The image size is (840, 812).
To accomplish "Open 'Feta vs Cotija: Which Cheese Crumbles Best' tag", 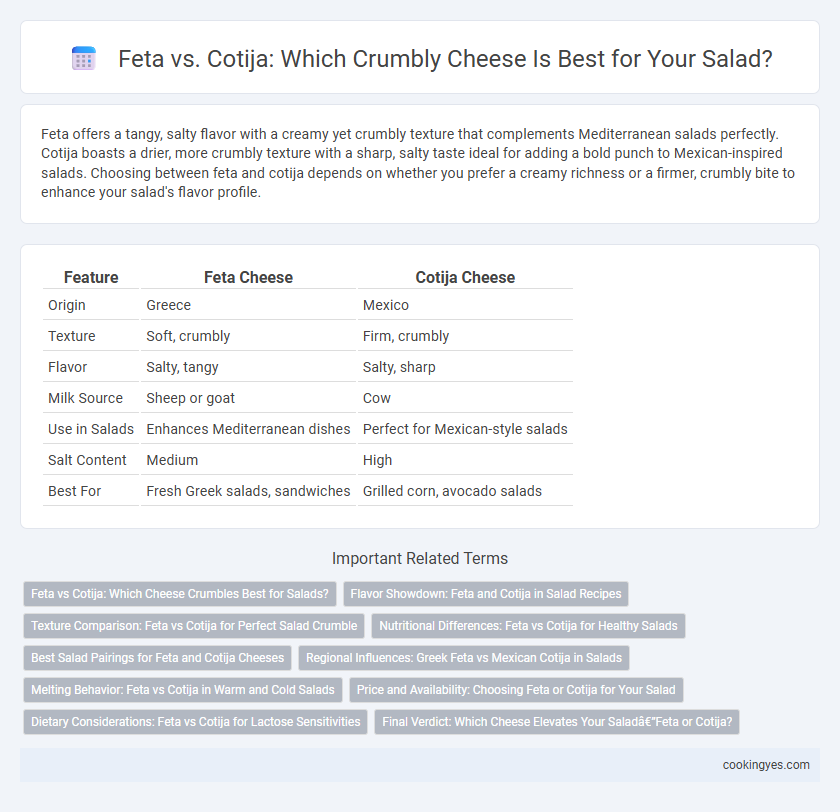I will point(180,593).
